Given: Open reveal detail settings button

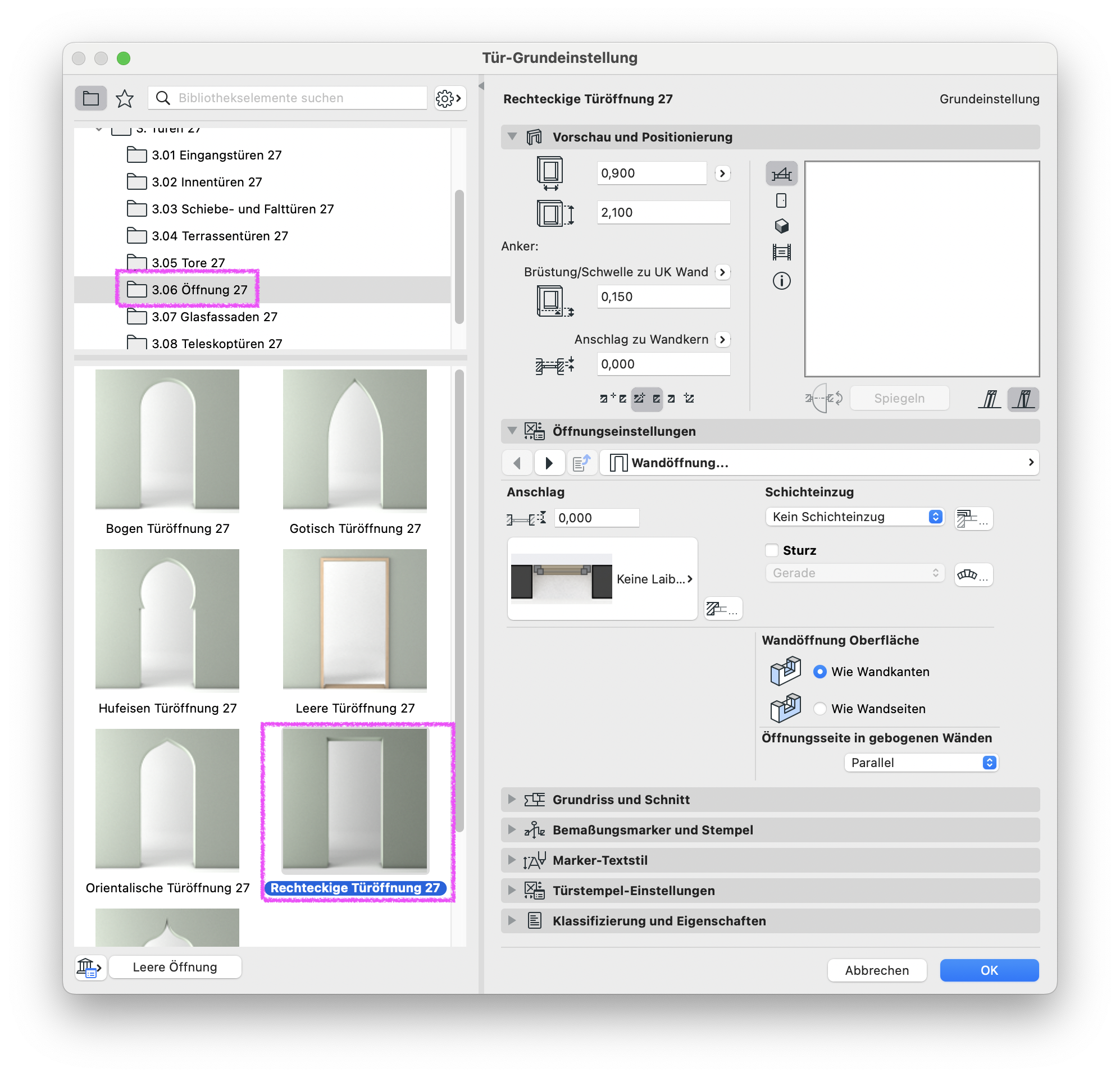Looking at the screenshot, I should 722,609.
